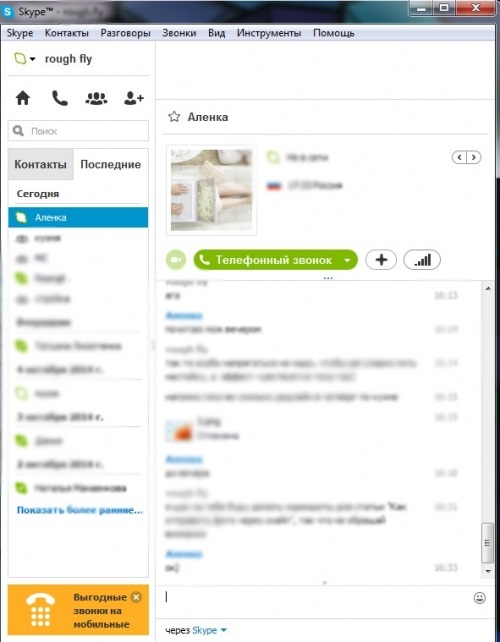This screenshot has width=500, height=642.
Task: Click the add contact icon
Action: (x=133, y=98)
